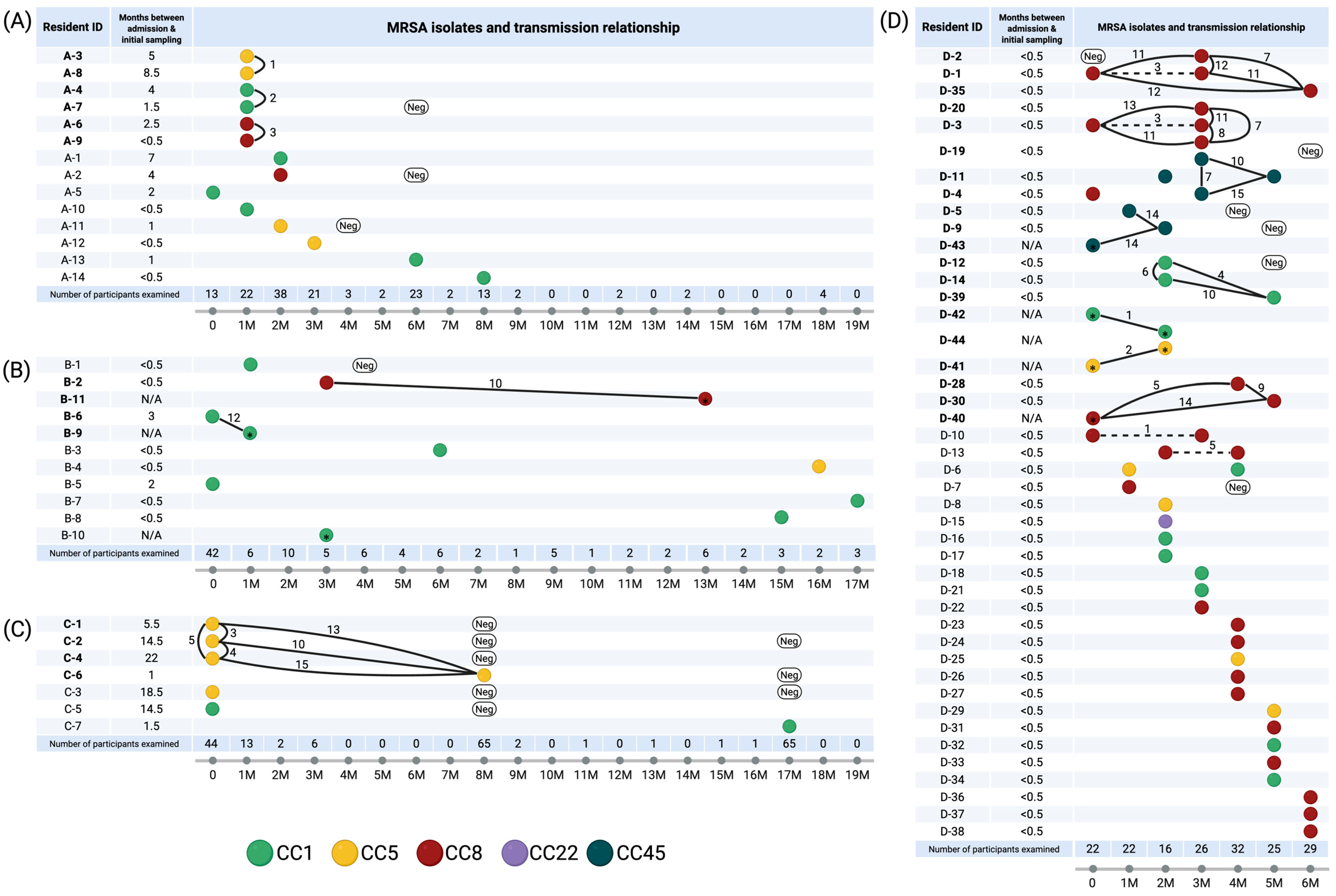
Task: Click the 65 participants cell at 8M in panel C
Action: (x=484, y=743)
